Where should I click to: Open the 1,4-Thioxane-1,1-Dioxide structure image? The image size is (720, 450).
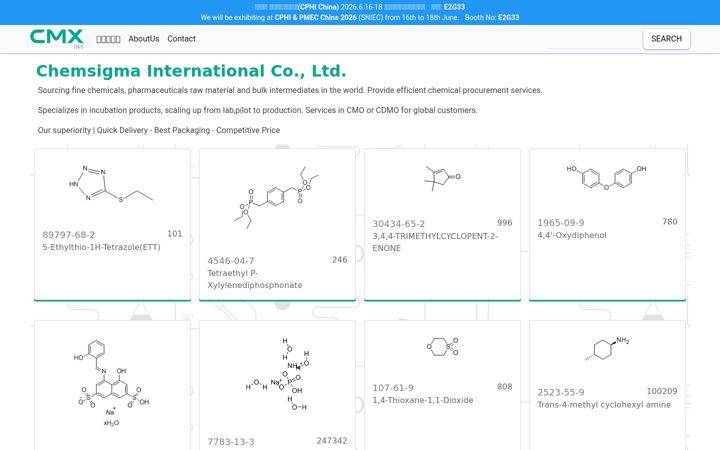click(x=442, y=347)
